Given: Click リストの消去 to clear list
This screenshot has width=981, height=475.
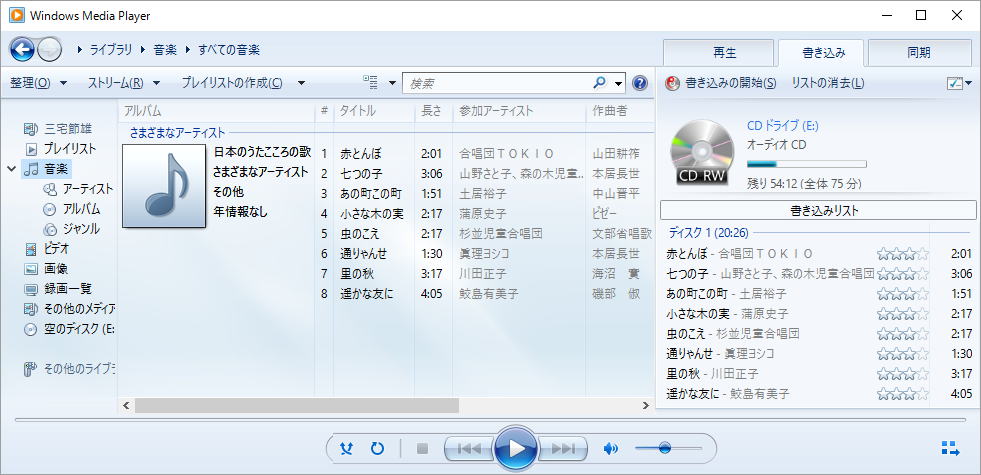Looking at the screenshot, I should 827,83.
